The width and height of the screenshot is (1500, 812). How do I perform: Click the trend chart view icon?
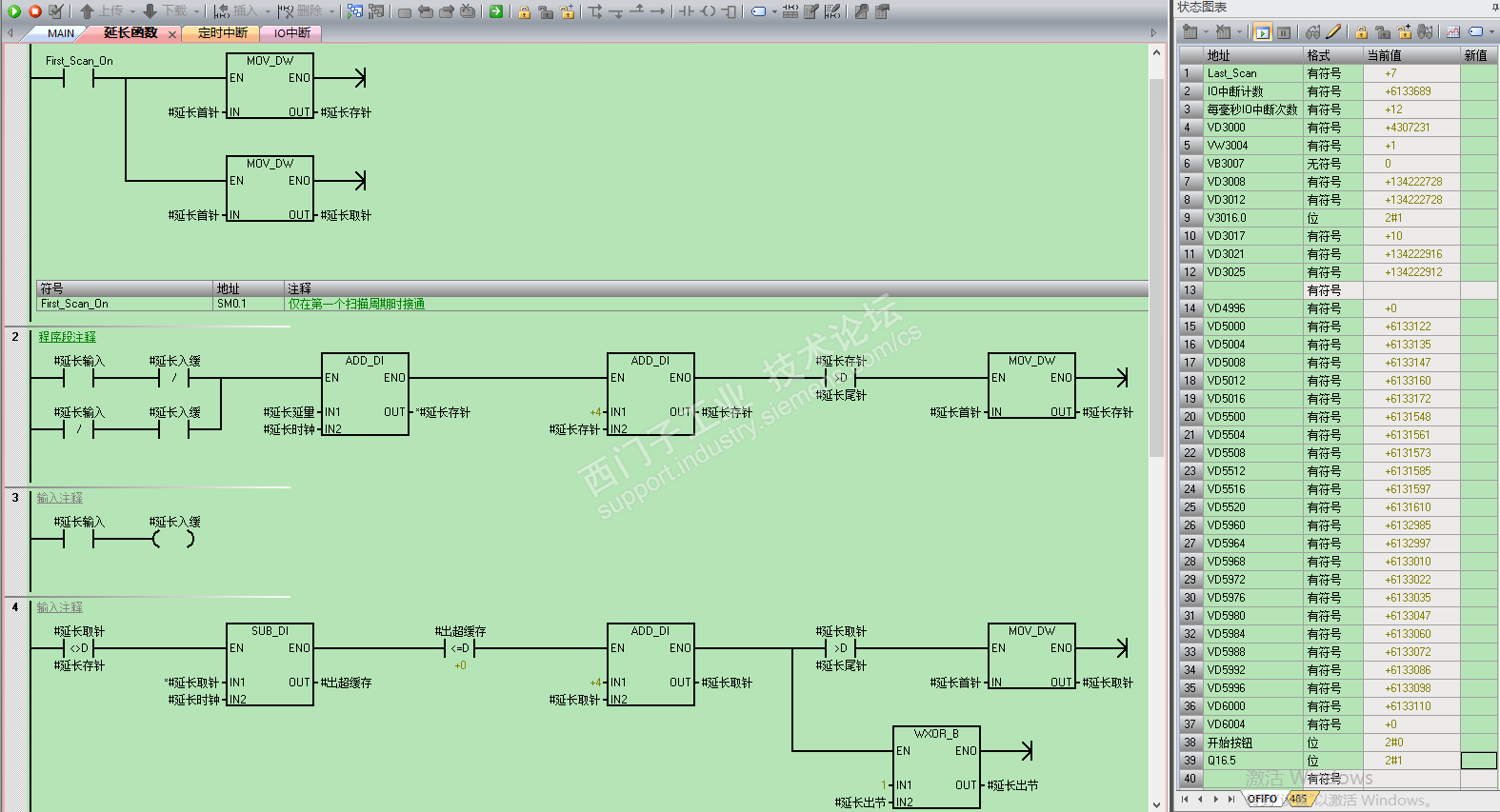(1452, 32)
